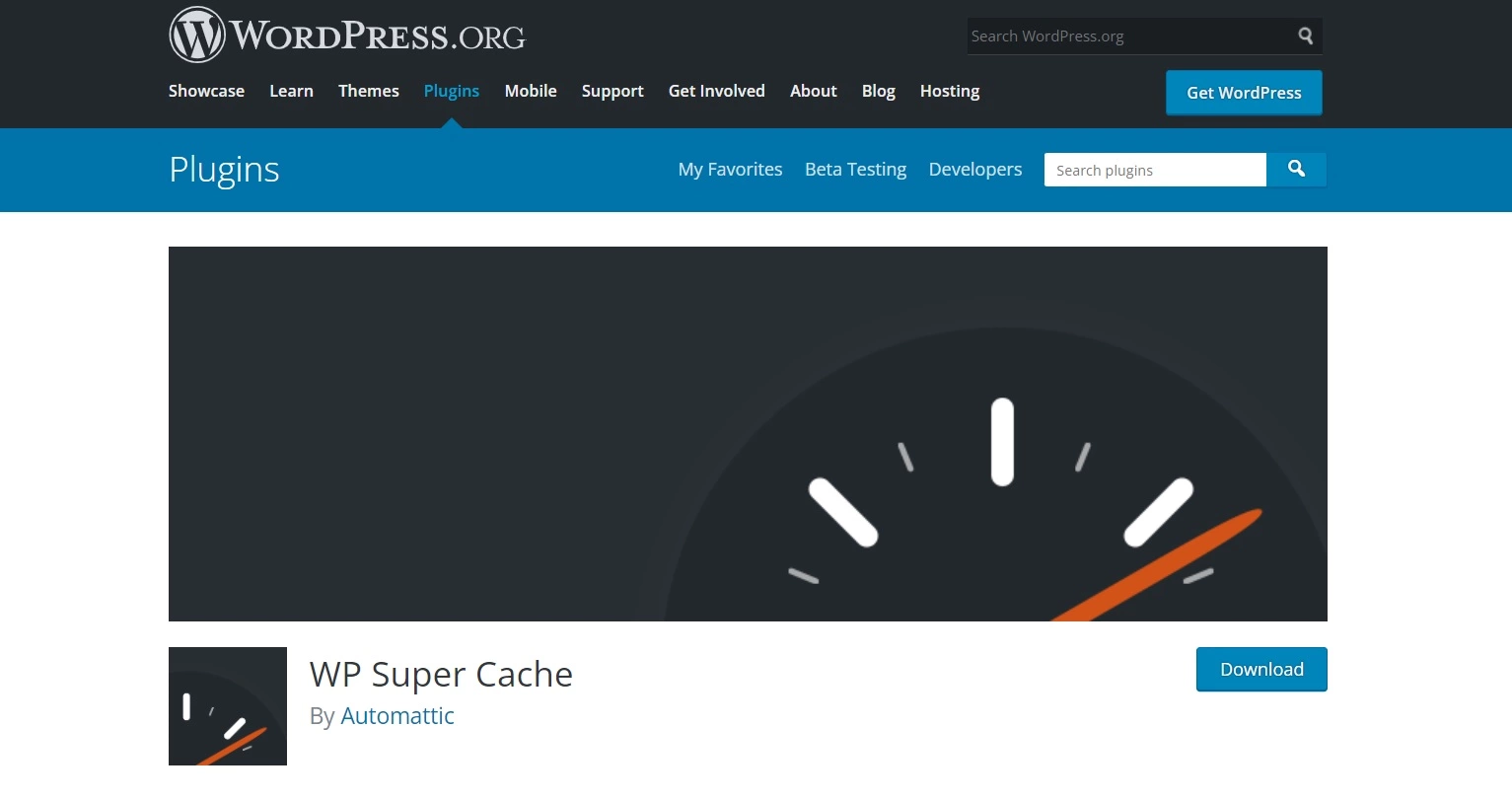Open the Support section
Image resolution: width=1512 pixels, height=800 pixels.
coord(612,91)
